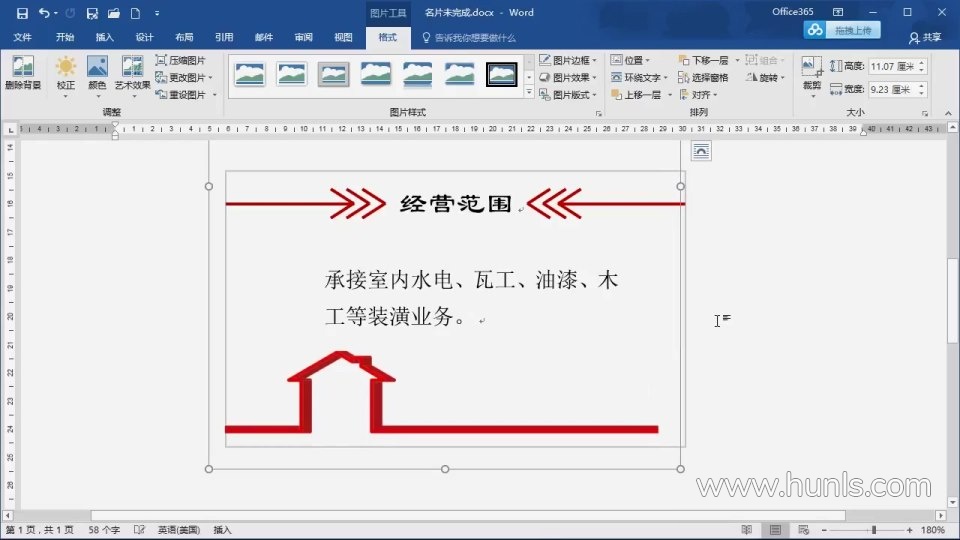Click zoom out minus button
Screen dimensions: 960x540
click(x=824, y=530)
